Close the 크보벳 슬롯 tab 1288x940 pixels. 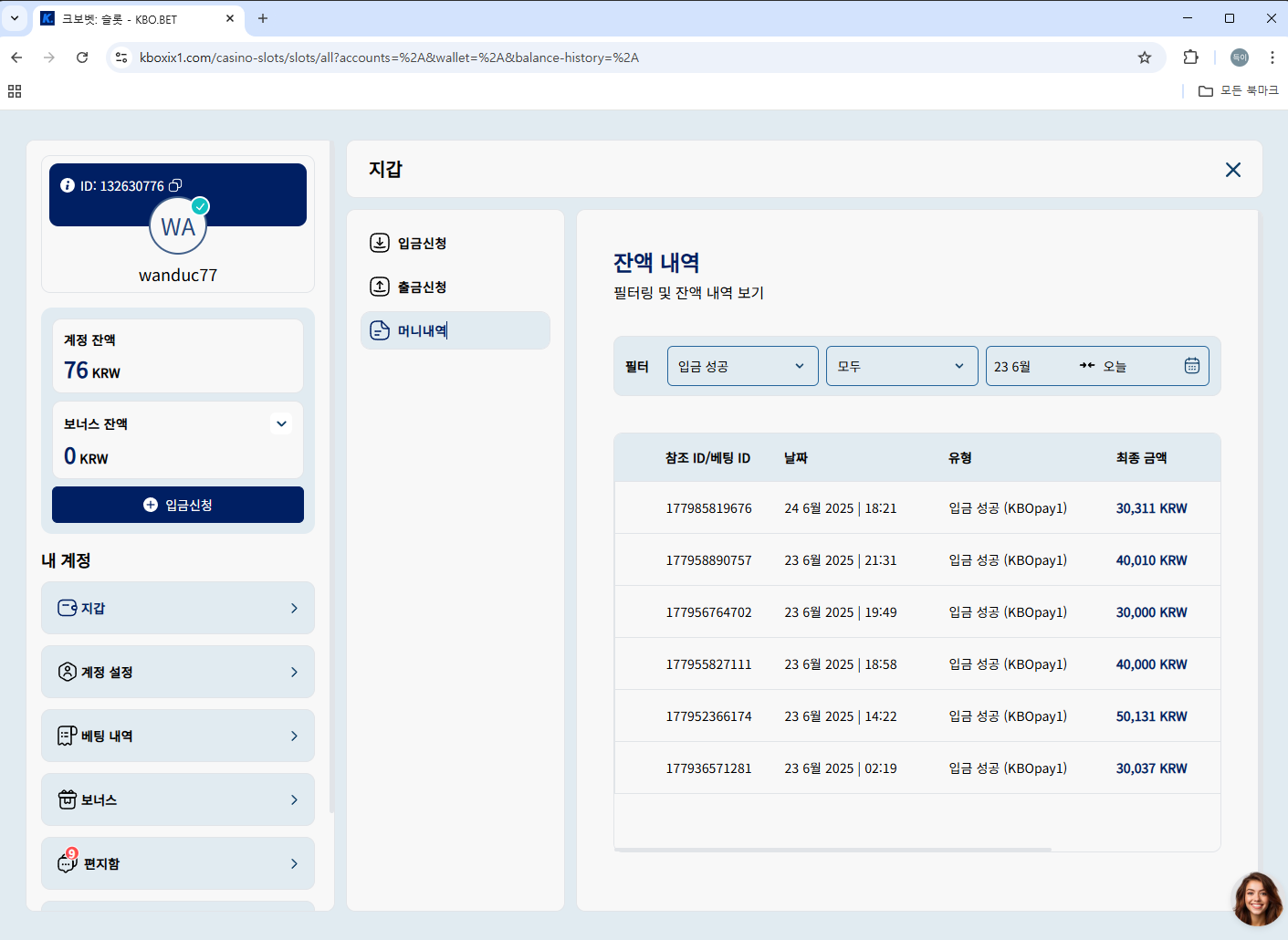(x=230, y=18)
